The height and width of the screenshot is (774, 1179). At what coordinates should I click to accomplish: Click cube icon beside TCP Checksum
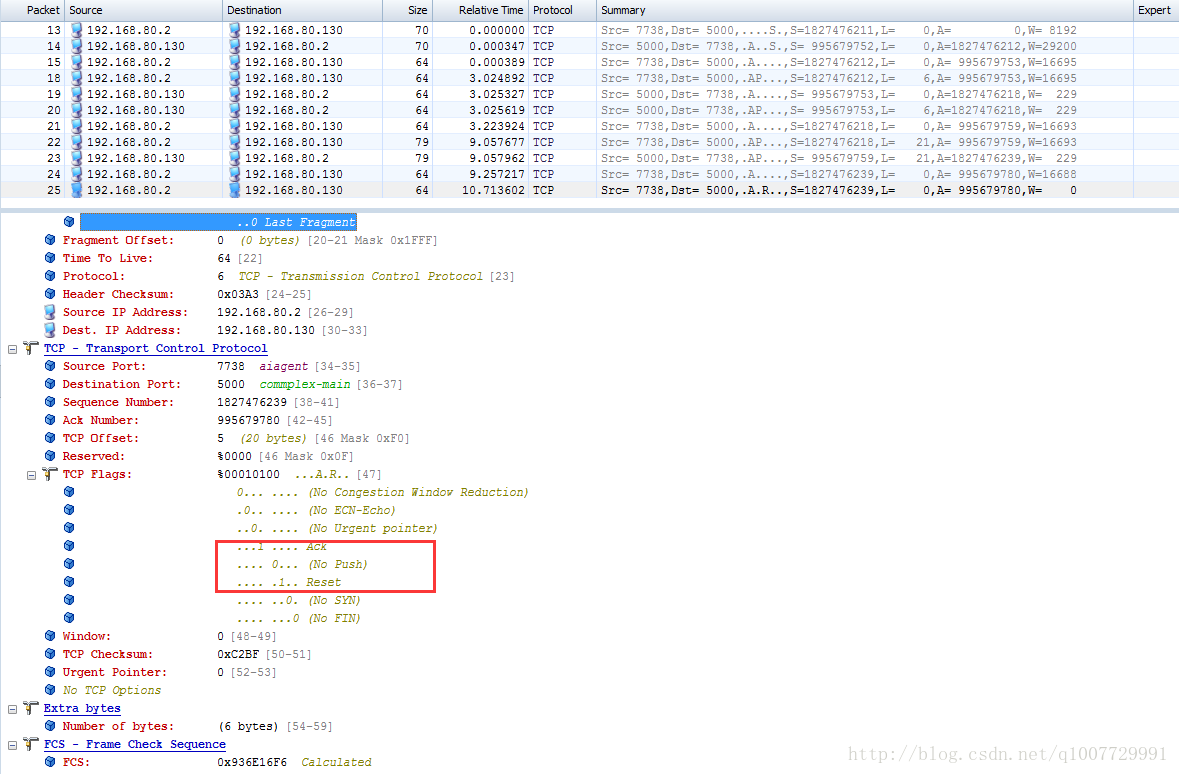pyautogui.click(x=50, y=654)
